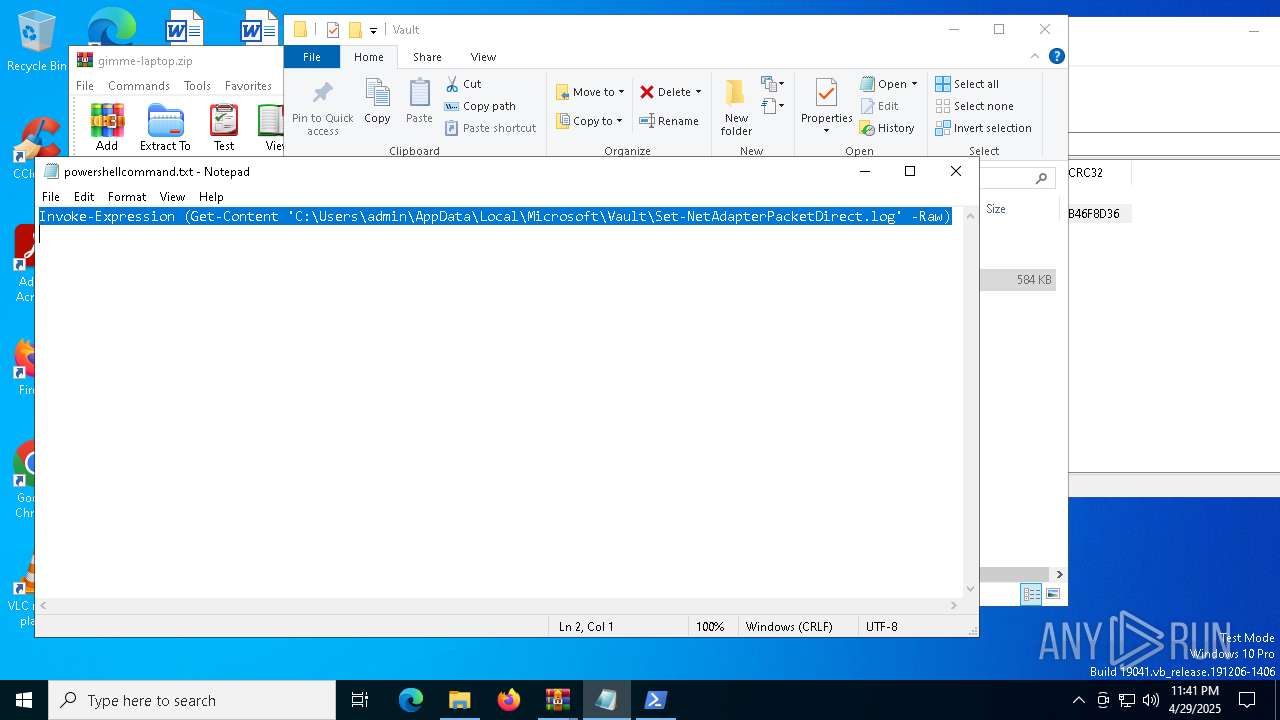
Task: Click WinRAR Add button
Action: (x=107, y=127)
